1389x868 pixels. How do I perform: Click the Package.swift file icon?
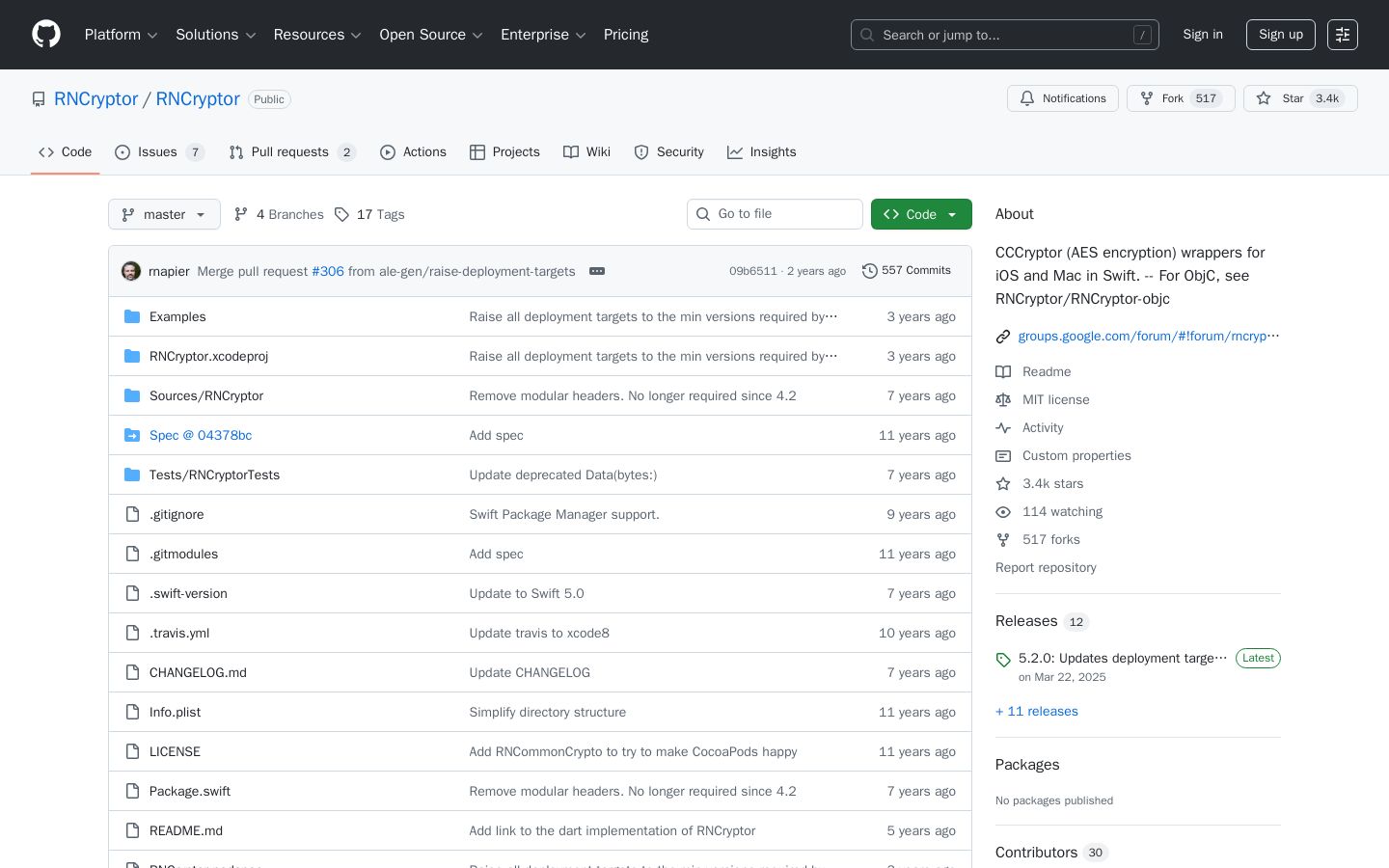pos(132,791)
